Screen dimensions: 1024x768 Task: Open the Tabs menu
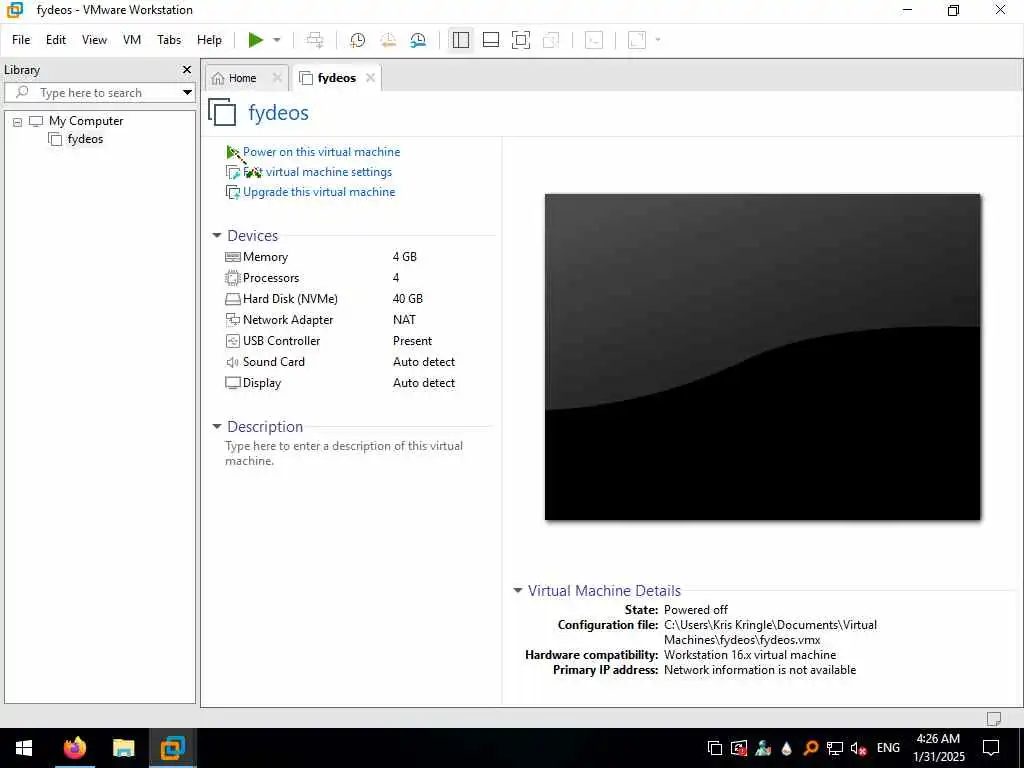[169, 40]
